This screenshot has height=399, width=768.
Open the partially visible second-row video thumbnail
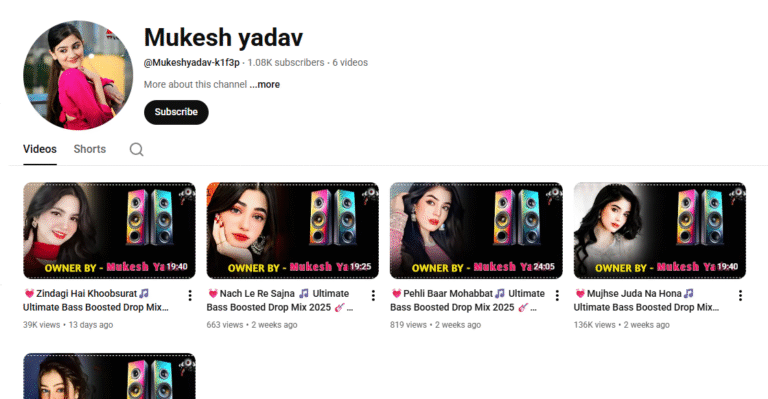pos(109,376)
